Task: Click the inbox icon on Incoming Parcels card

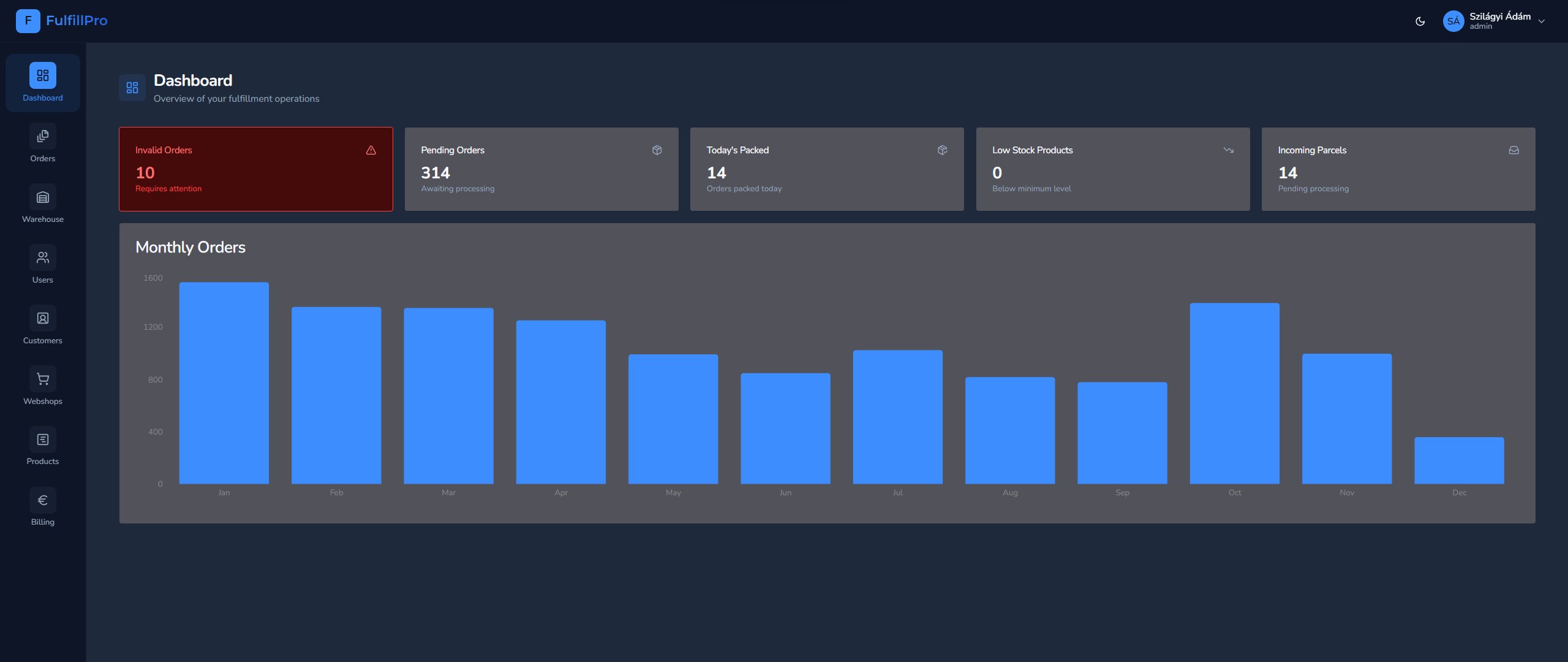Action: (x=1513, y=150)
